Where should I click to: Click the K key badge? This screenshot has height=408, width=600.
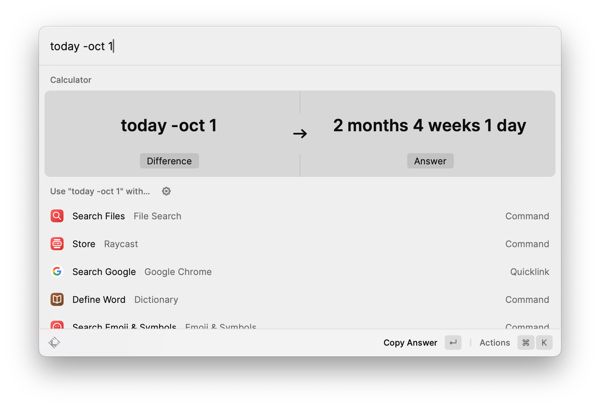544,343
